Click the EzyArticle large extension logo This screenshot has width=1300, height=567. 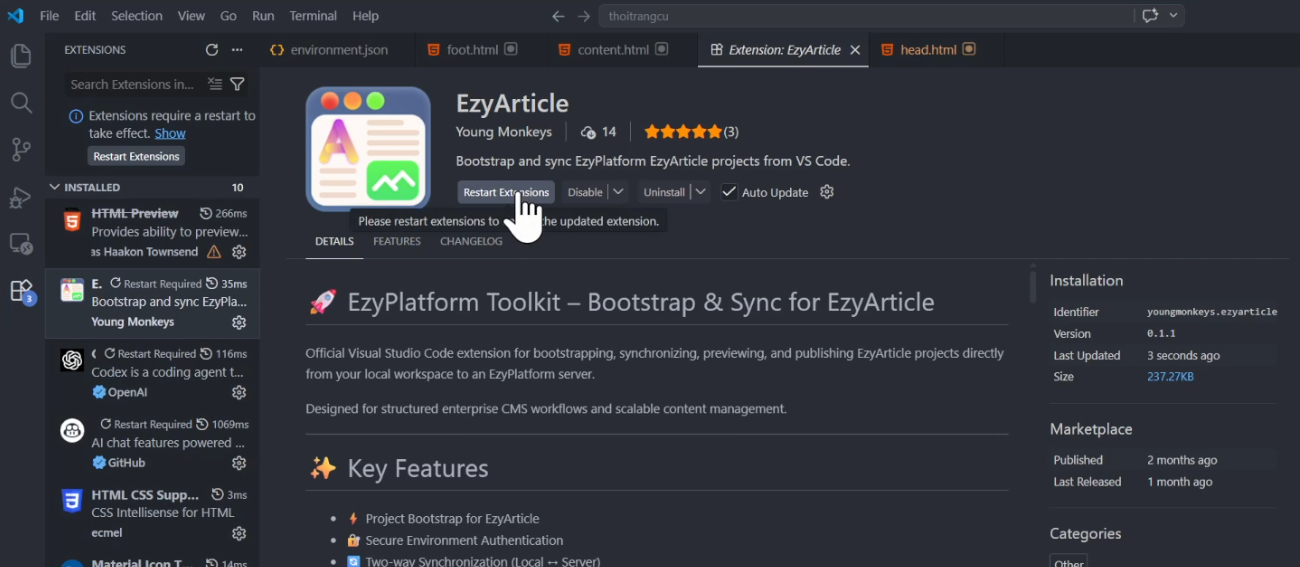[368, 149]
